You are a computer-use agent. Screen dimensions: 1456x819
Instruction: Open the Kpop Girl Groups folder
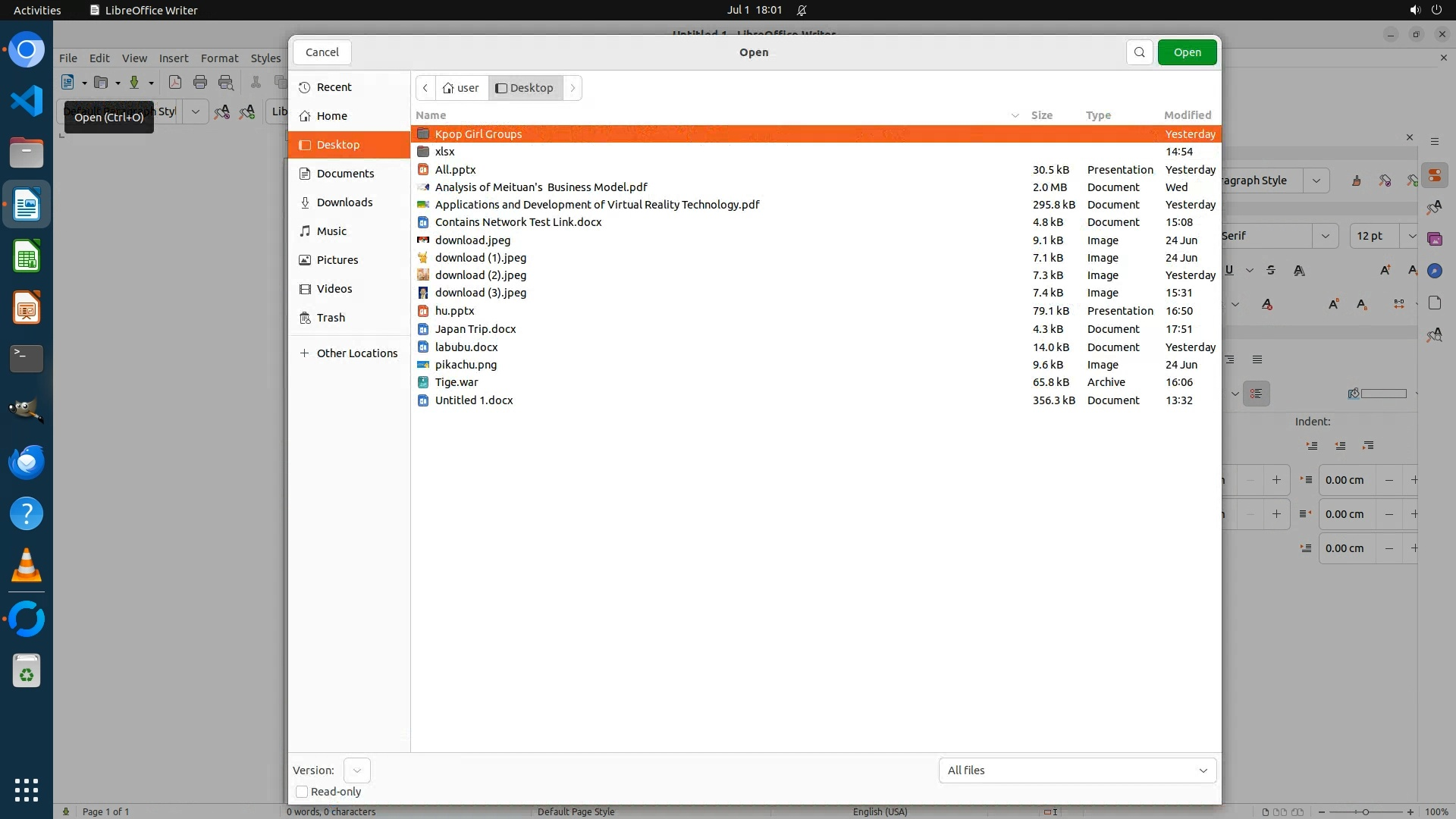point(478,134)
